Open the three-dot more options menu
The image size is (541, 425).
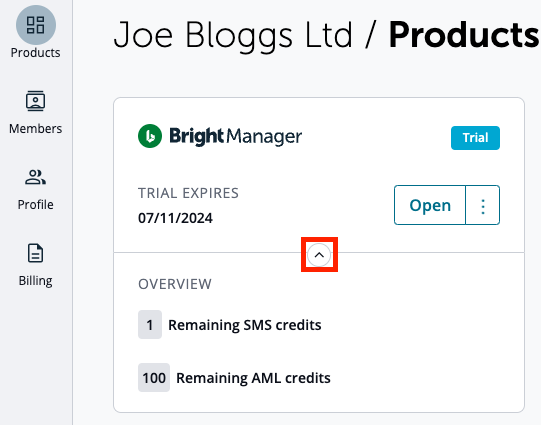click(483, 205)
